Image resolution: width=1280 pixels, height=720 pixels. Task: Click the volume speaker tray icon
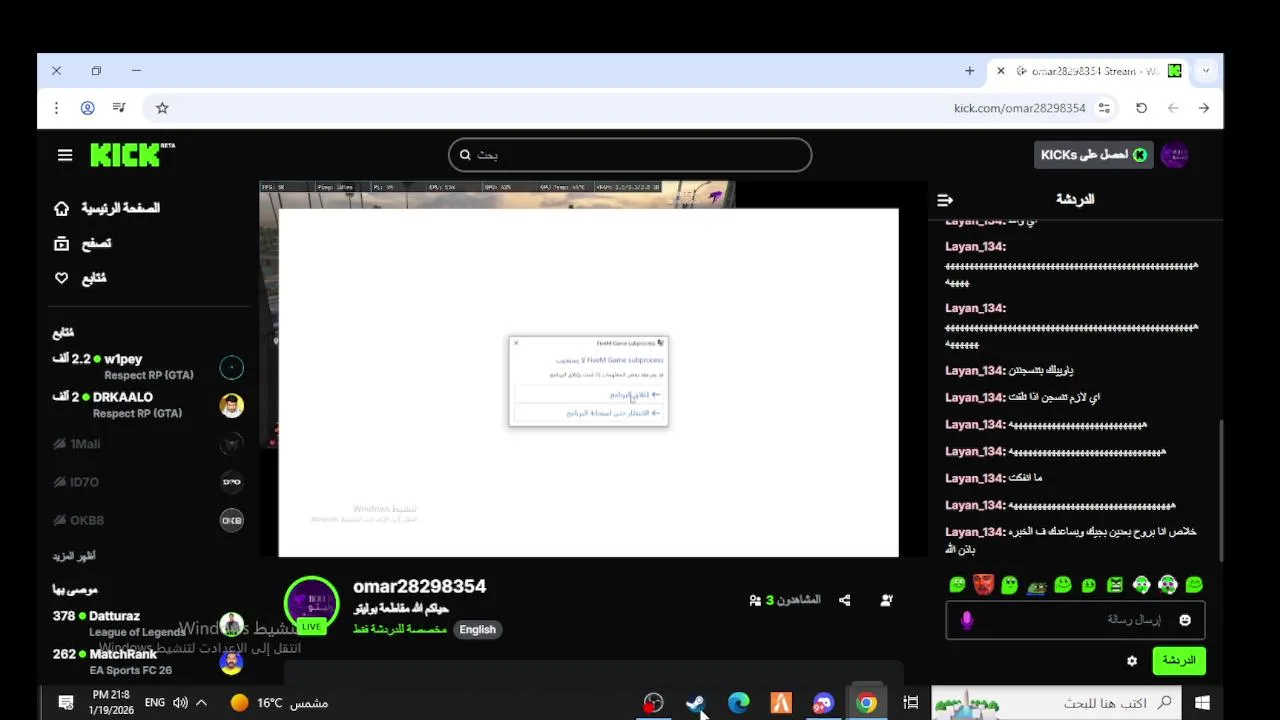pos(180,703)
